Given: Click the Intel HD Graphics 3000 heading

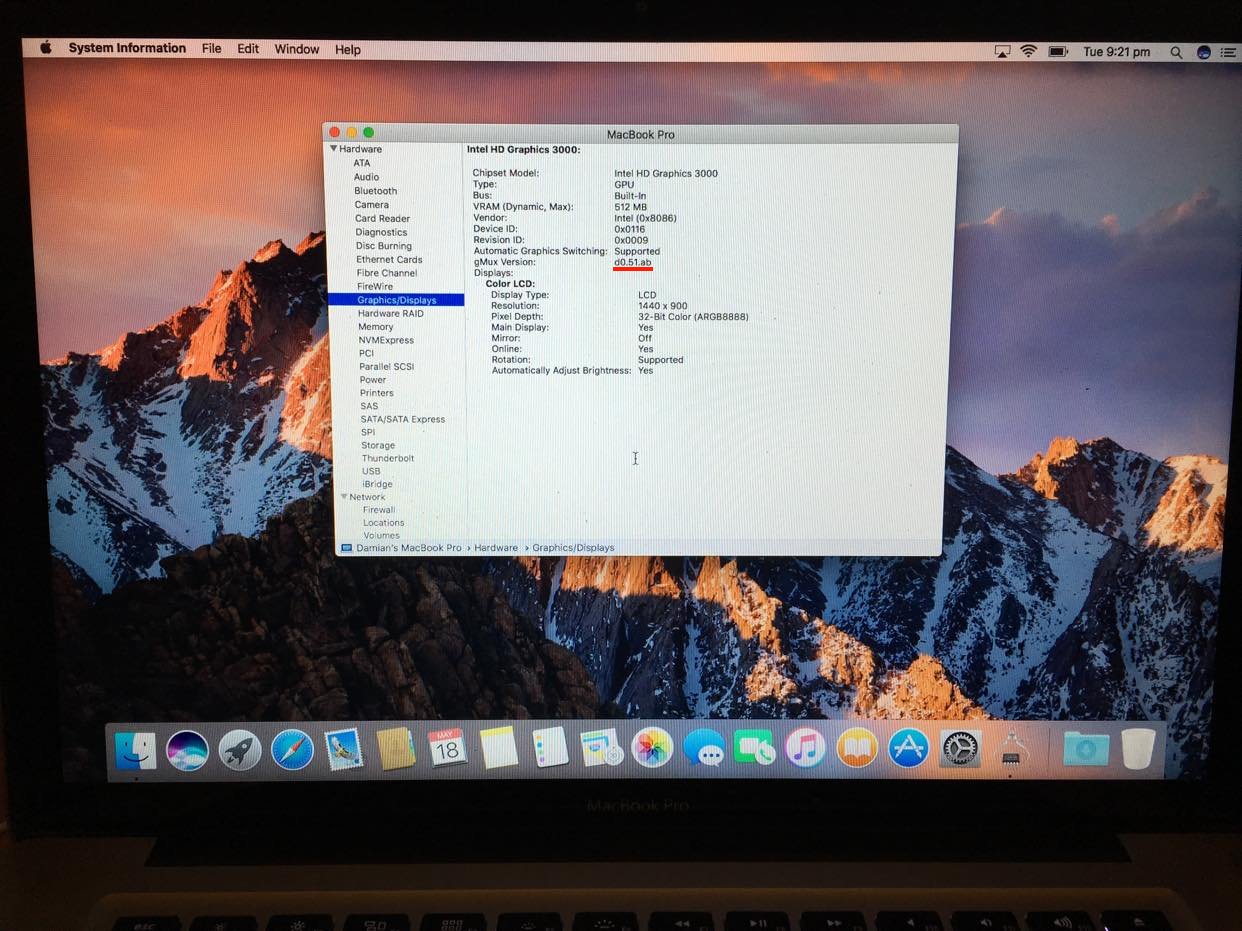Looking at the screenshot, I should 523,150.
